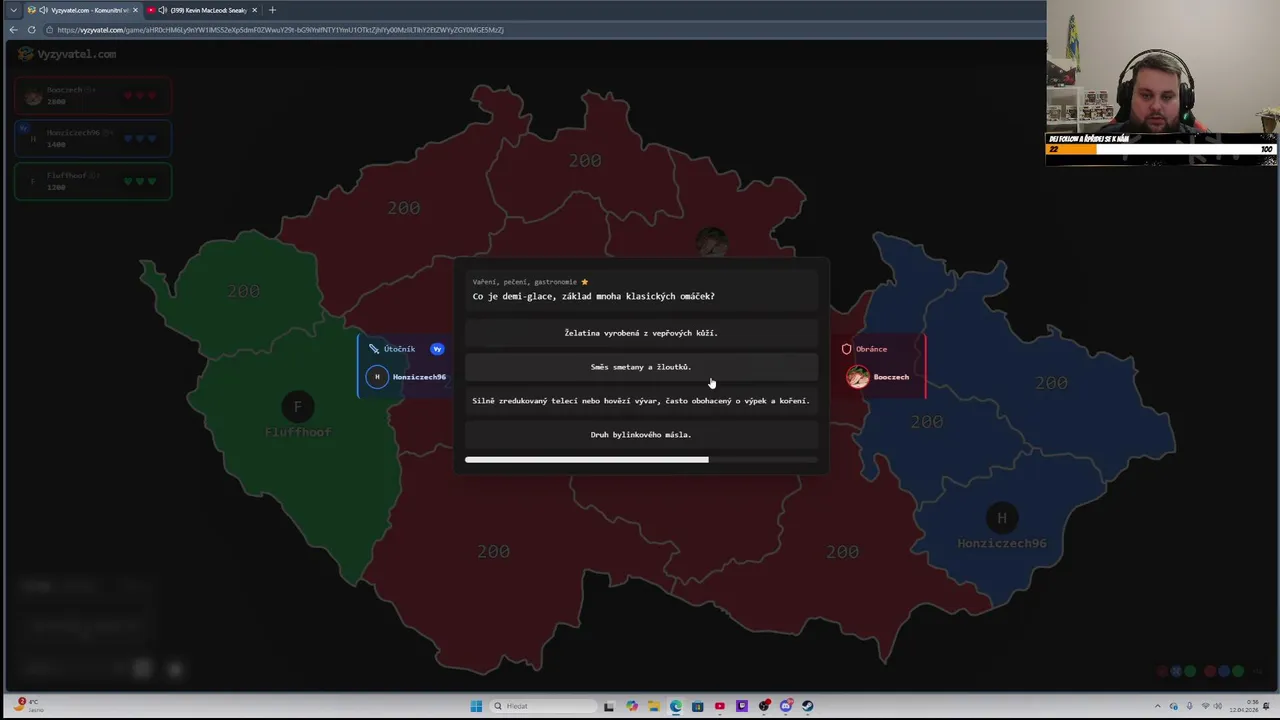Open Discord from the taskbar
The width and height of the screenshot is (1280, 720).
786,706
